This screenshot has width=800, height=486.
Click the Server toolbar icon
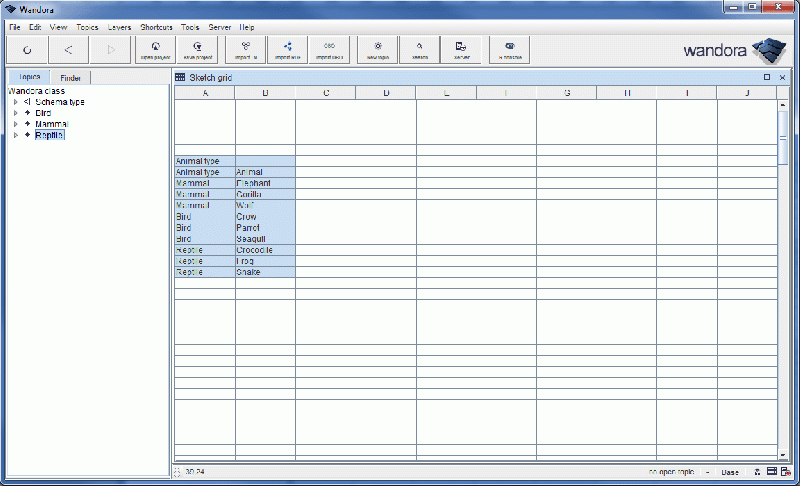pyautogui.click(x=461, y=48)
